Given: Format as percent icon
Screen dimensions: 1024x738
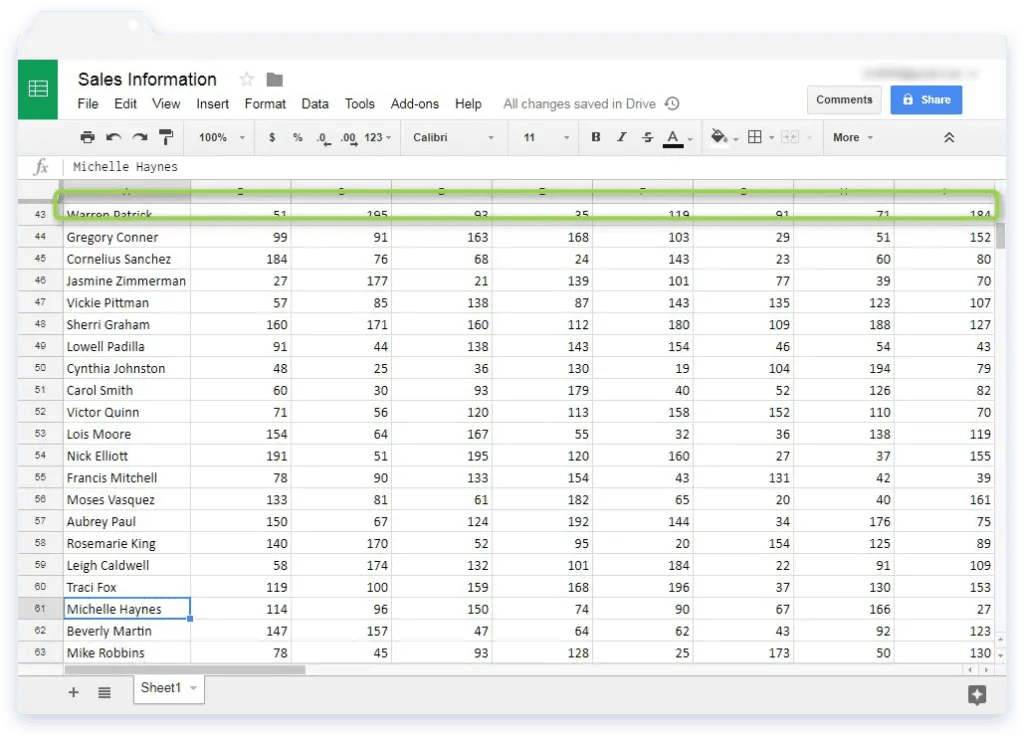Looking at the screenshot, I should coord(298,137).
